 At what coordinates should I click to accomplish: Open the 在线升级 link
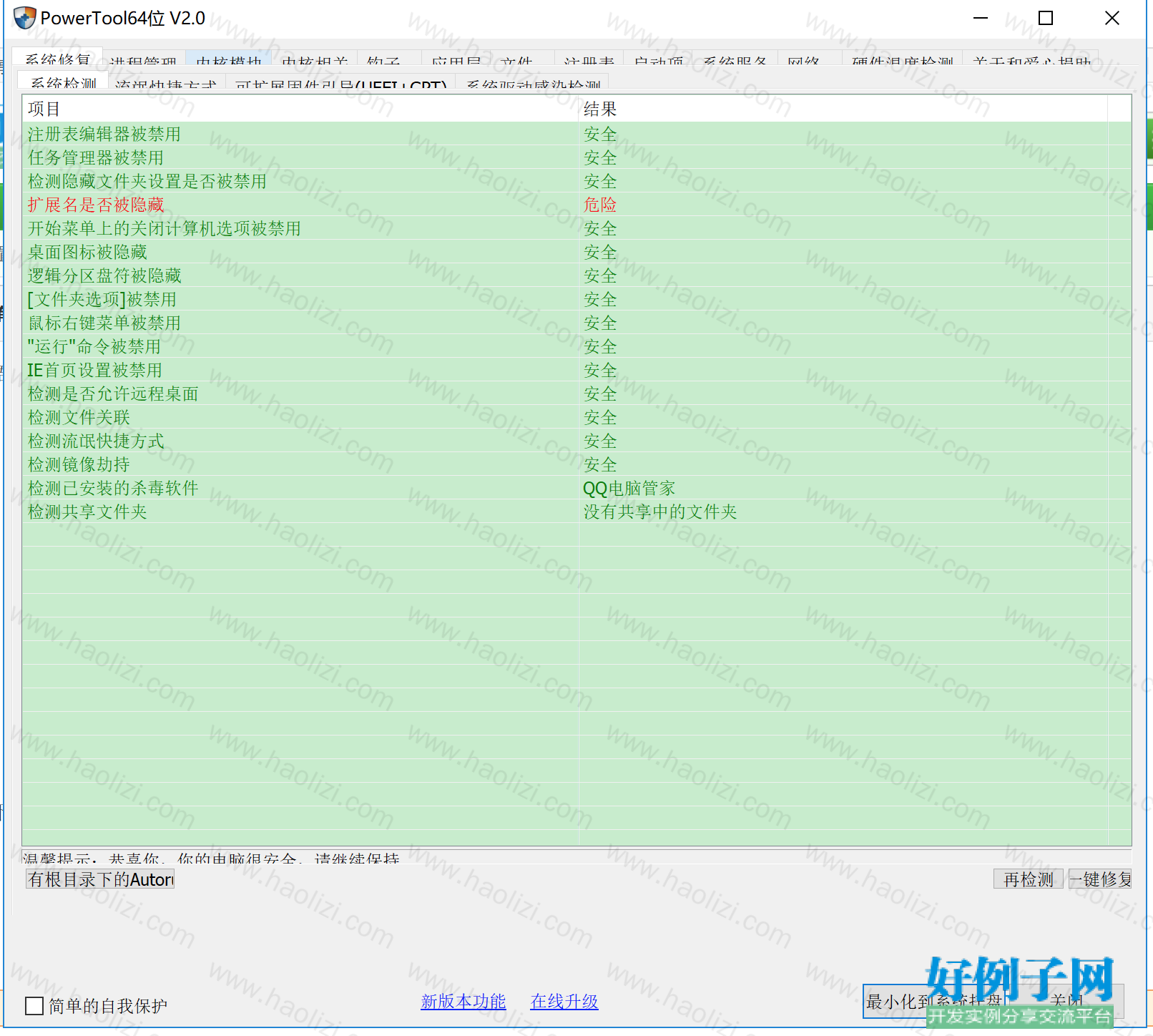[564, 1002]
